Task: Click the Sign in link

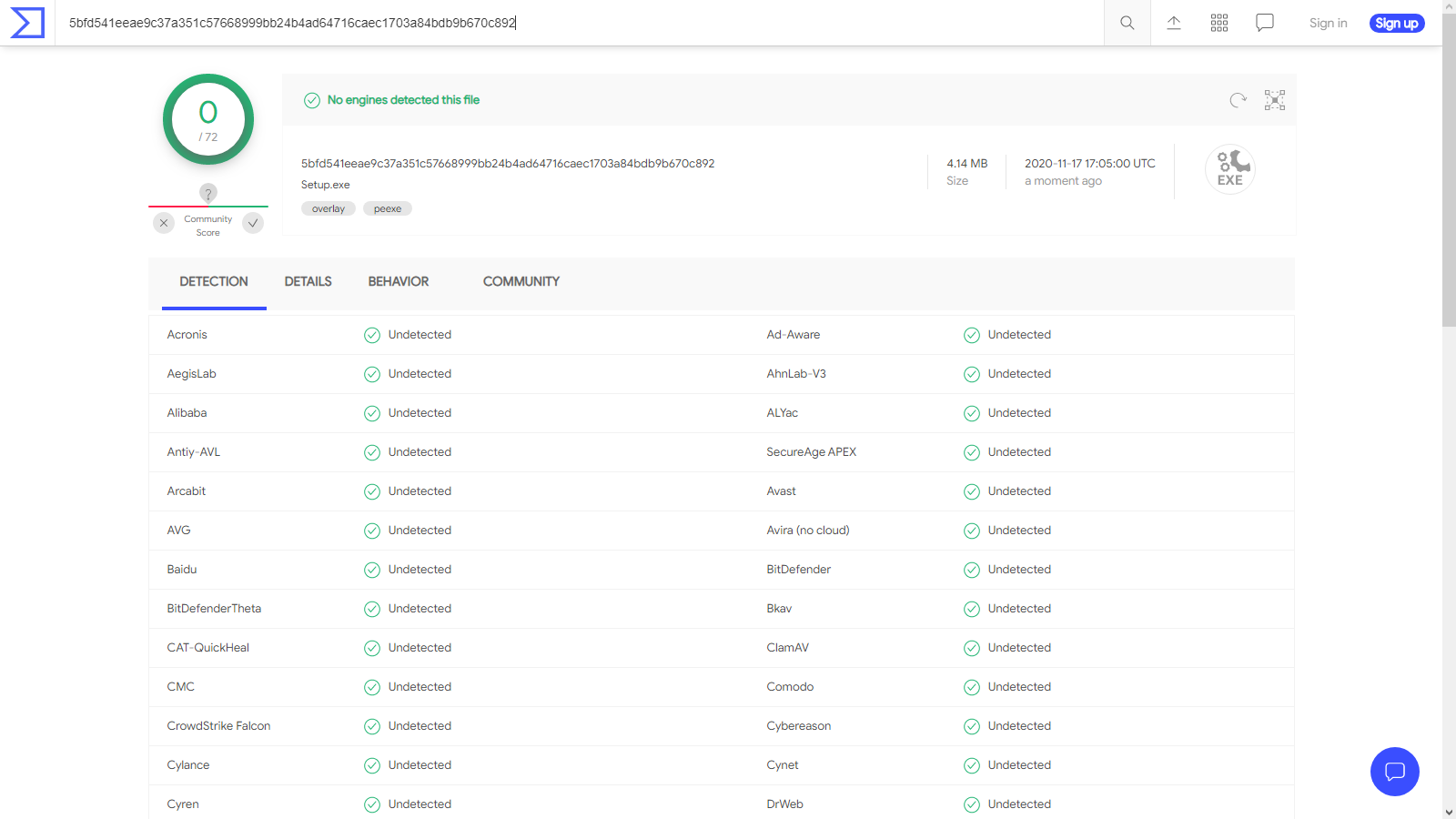Action: coord(1329,23)
